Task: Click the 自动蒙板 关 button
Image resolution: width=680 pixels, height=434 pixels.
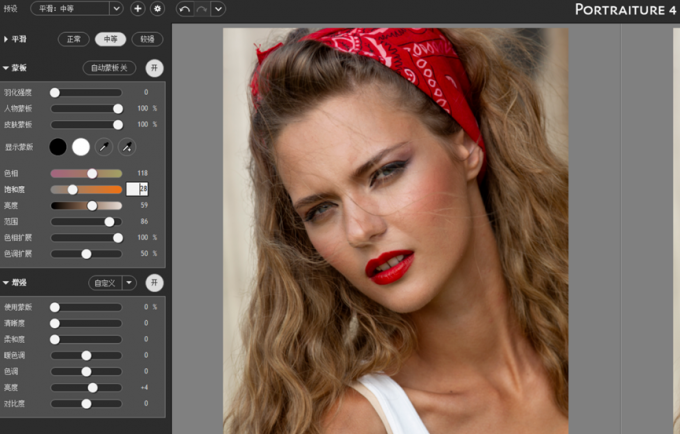Action: coord(109,68)
